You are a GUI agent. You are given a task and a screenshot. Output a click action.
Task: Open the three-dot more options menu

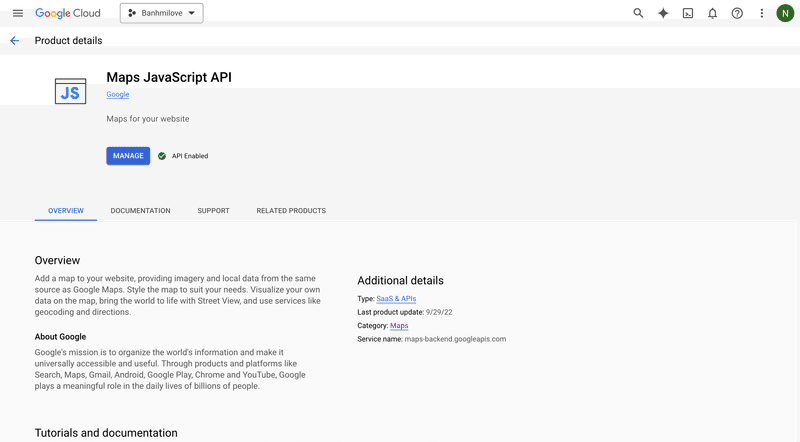761,13
